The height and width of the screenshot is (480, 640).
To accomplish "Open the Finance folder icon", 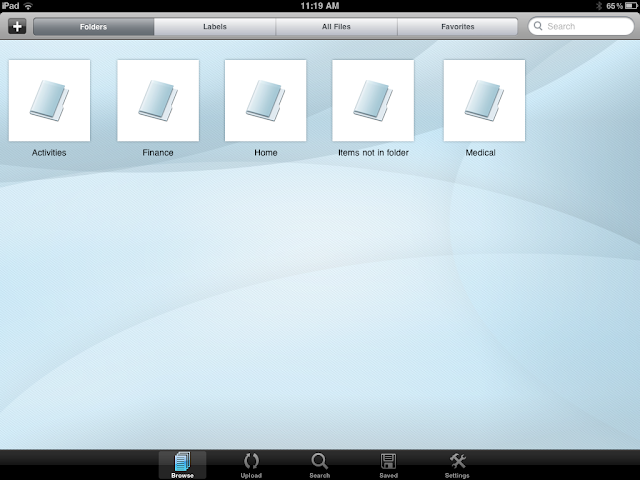I will [158, 100].
